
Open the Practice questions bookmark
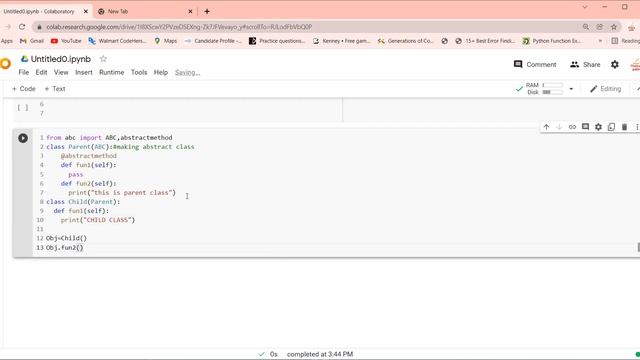[277, 41]
